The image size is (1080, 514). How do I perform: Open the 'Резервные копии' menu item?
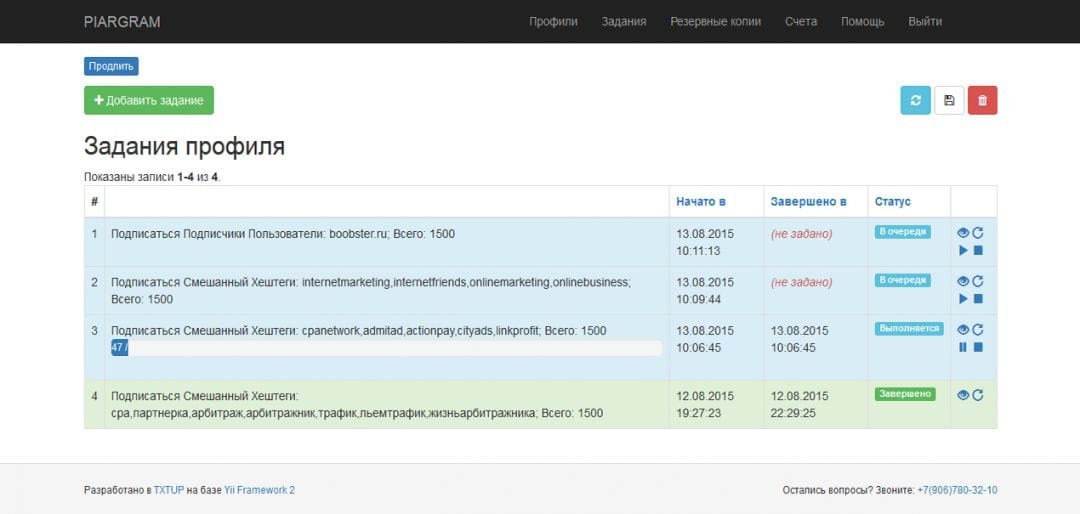(715, 22)
